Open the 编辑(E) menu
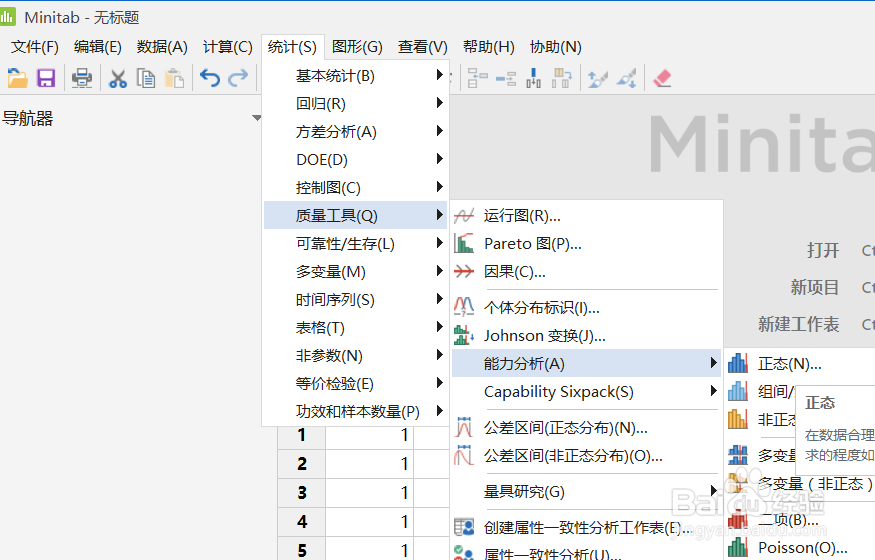 coord(98,47)
